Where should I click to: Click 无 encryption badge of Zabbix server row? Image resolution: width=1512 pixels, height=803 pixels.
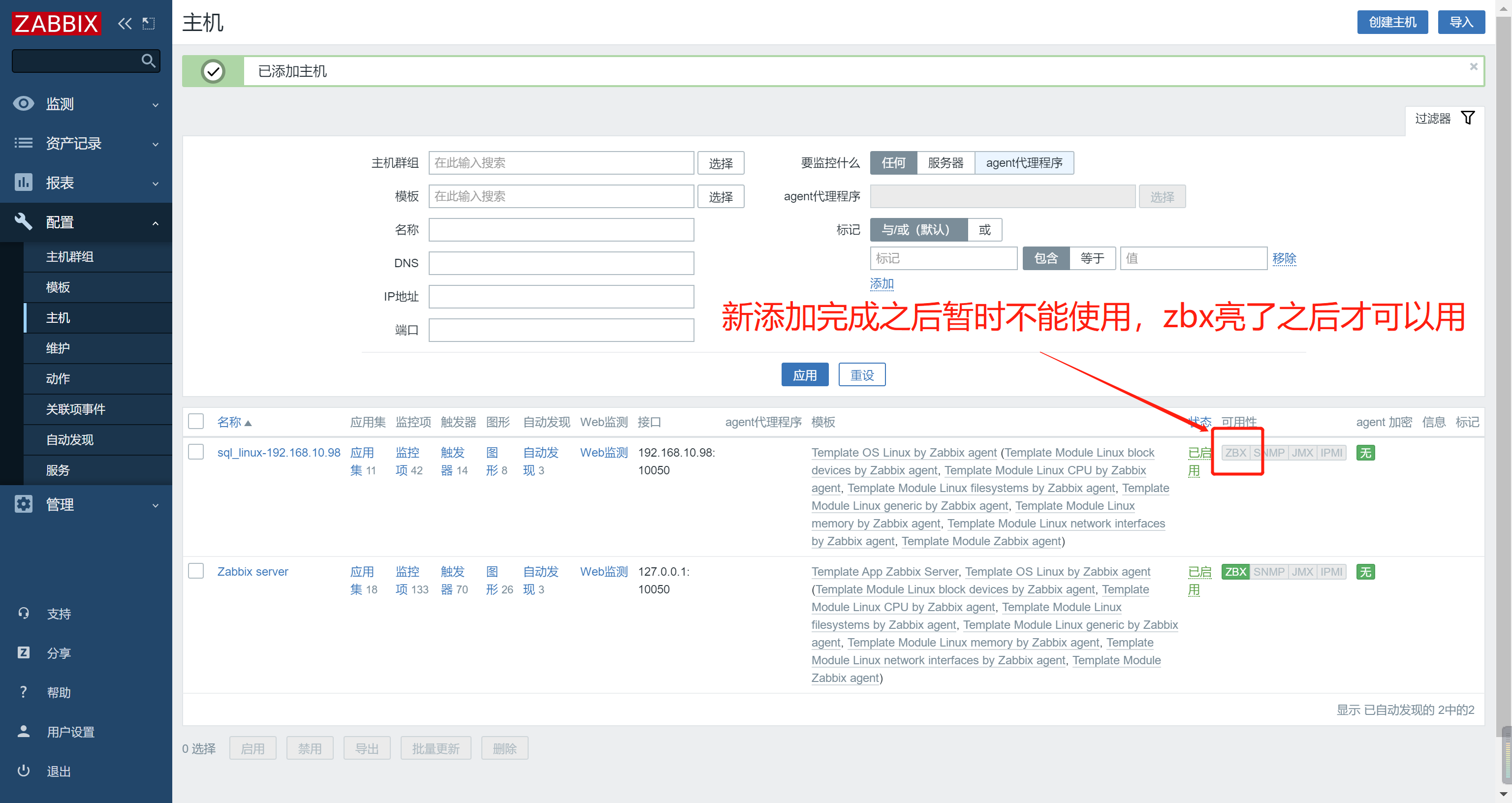point(1366,572)
